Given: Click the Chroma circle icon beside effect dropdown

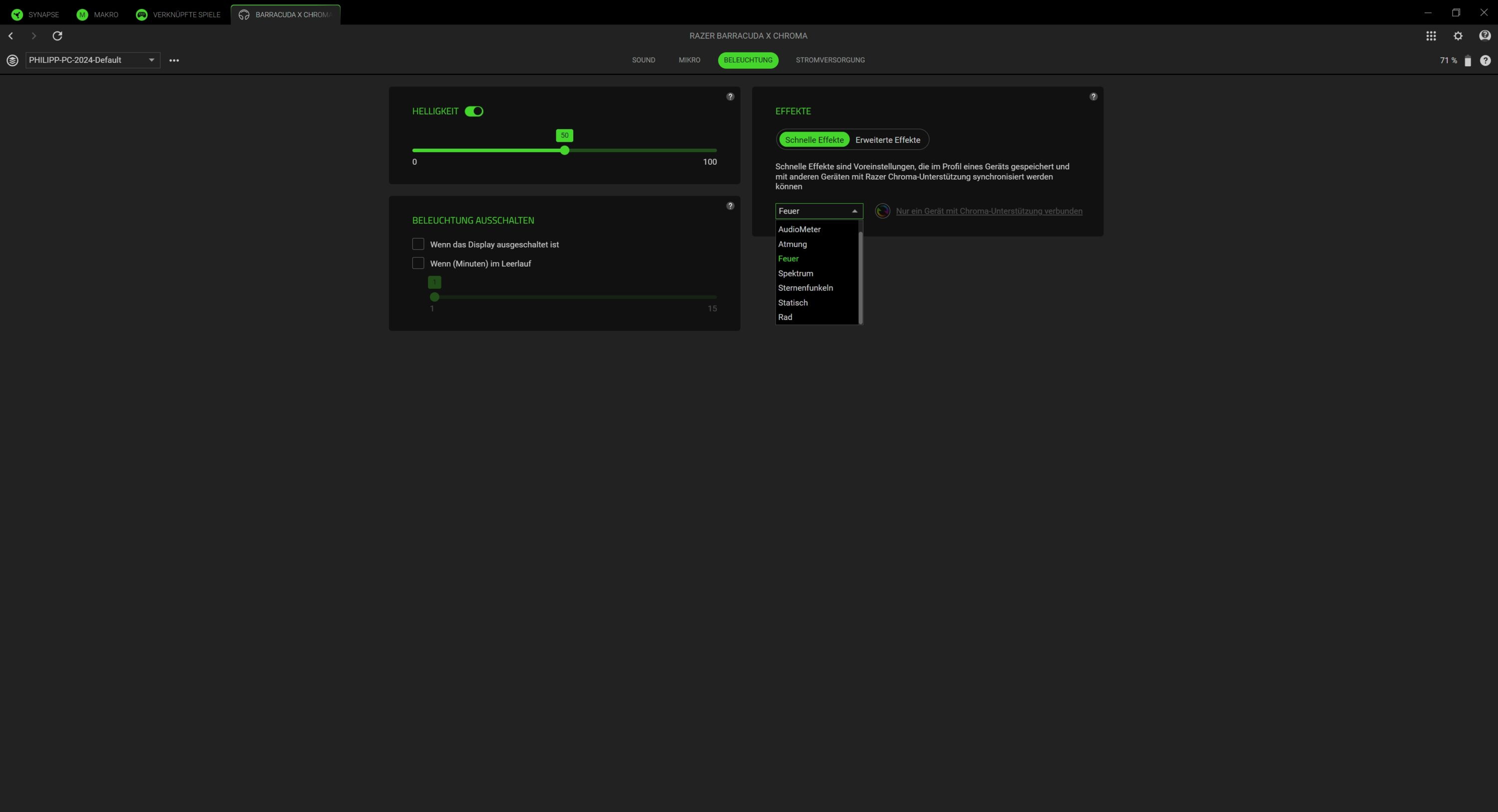Looking at the screenshot, I should (882, 211).
